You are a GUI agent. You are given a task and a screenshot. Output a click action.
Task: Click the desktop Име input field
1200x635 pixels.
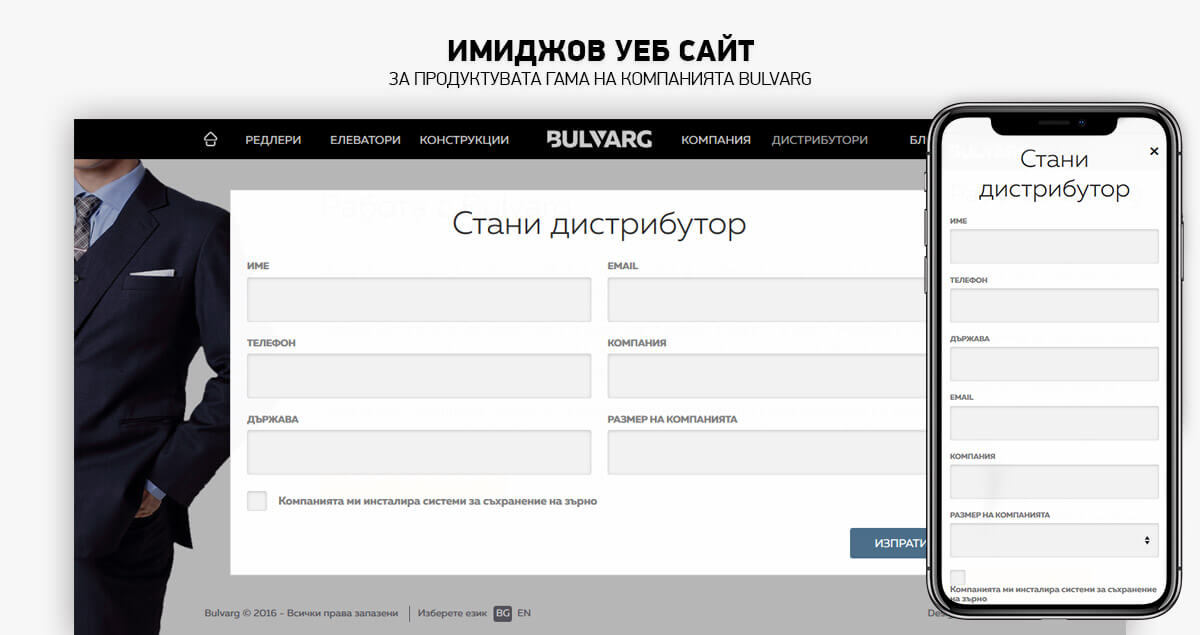418,299
